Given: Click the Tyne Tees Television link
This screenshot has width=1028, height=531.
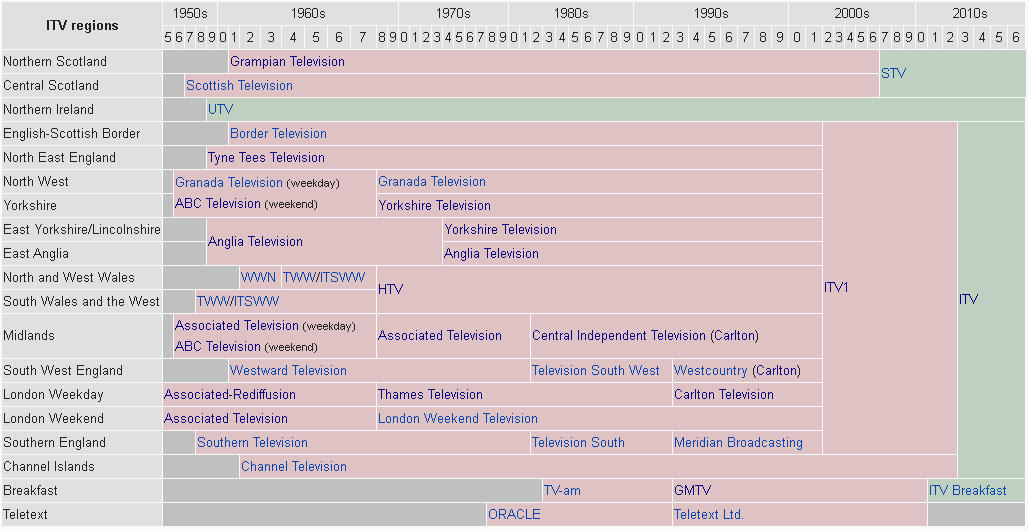Looking at the screenshot, I should point(266,157).
